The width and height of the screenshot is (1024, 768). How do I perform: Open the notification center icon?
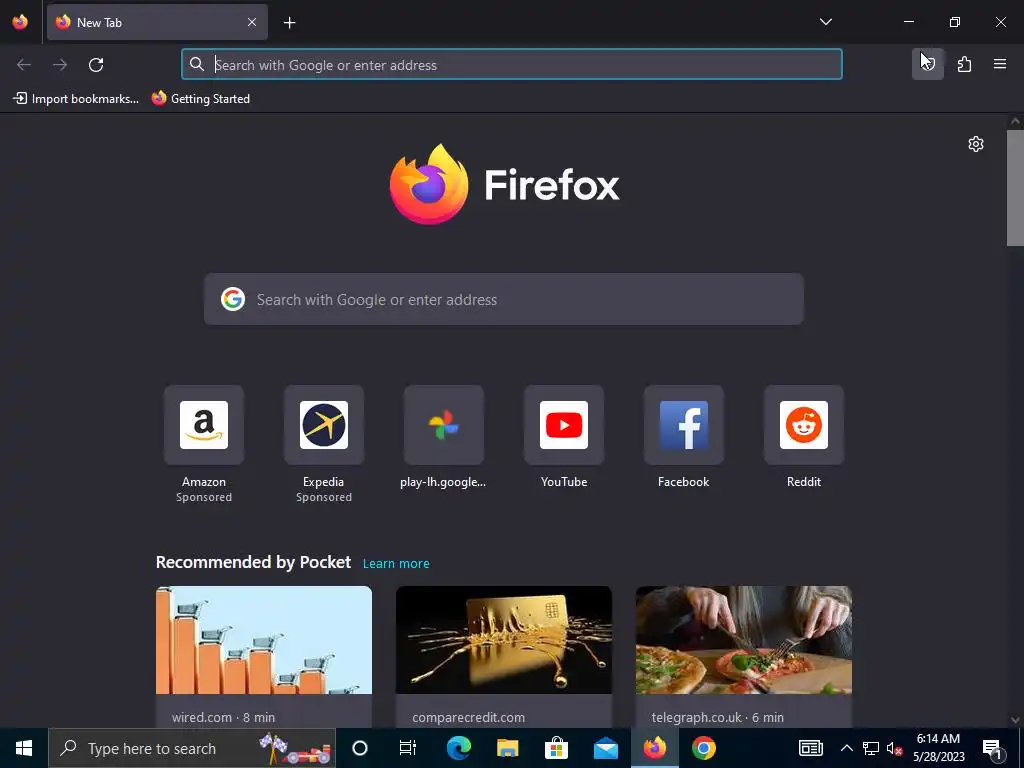pyautogui.click(x=993, y=749)
